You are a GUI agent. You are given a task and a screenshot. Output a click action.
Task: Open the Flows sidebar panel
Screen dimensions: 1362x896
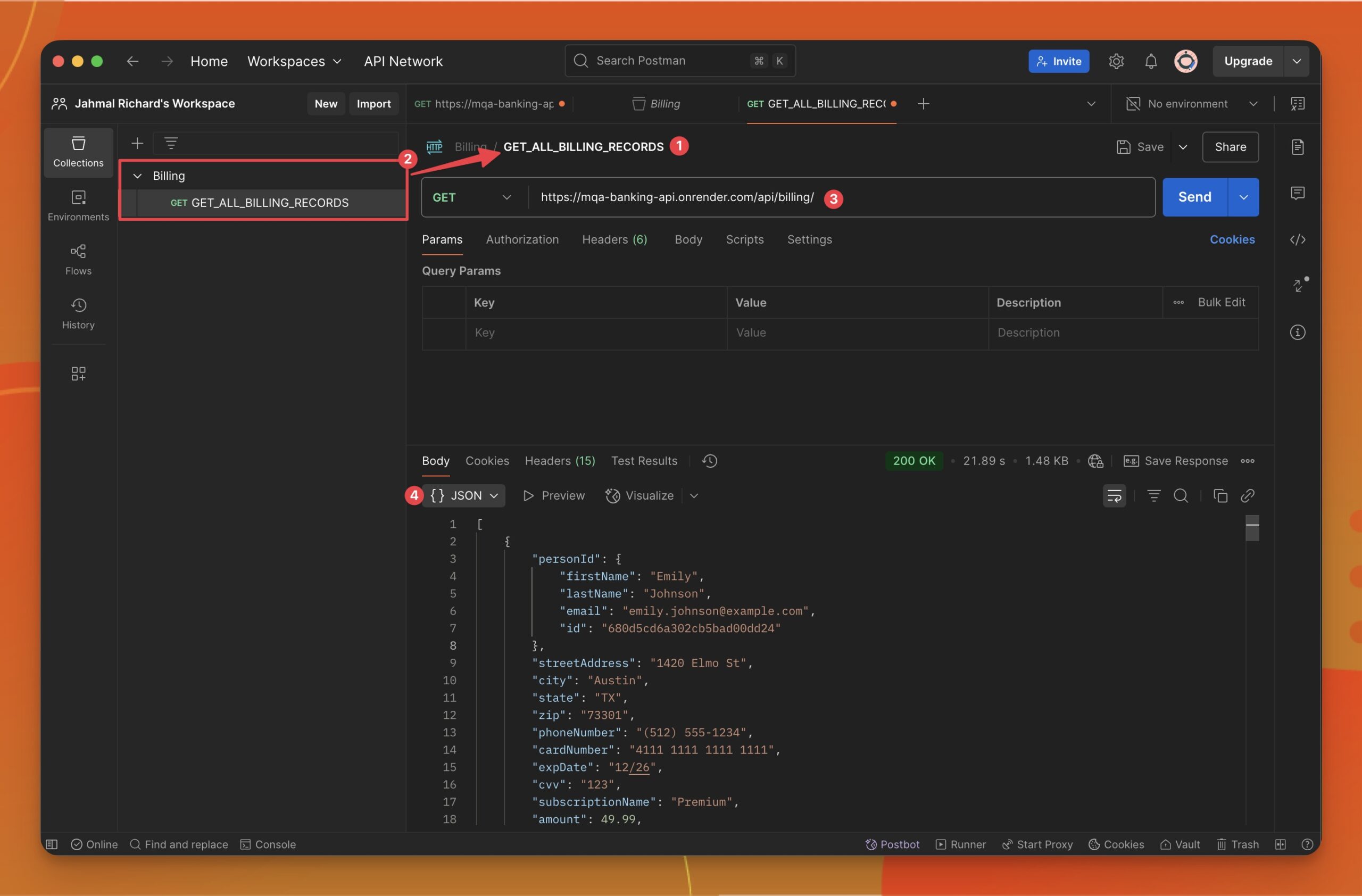(x=78, y=260)
